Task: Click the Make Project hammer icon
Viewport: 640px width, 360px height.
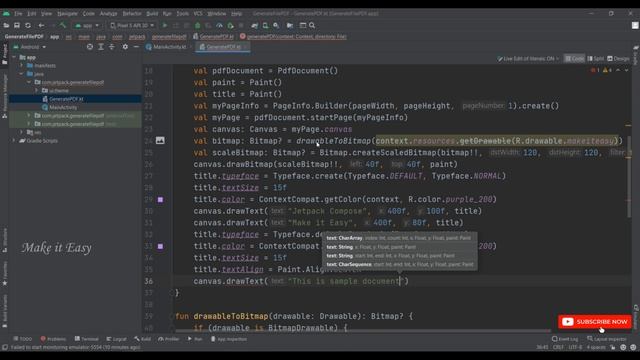Action: click(62, 25)
